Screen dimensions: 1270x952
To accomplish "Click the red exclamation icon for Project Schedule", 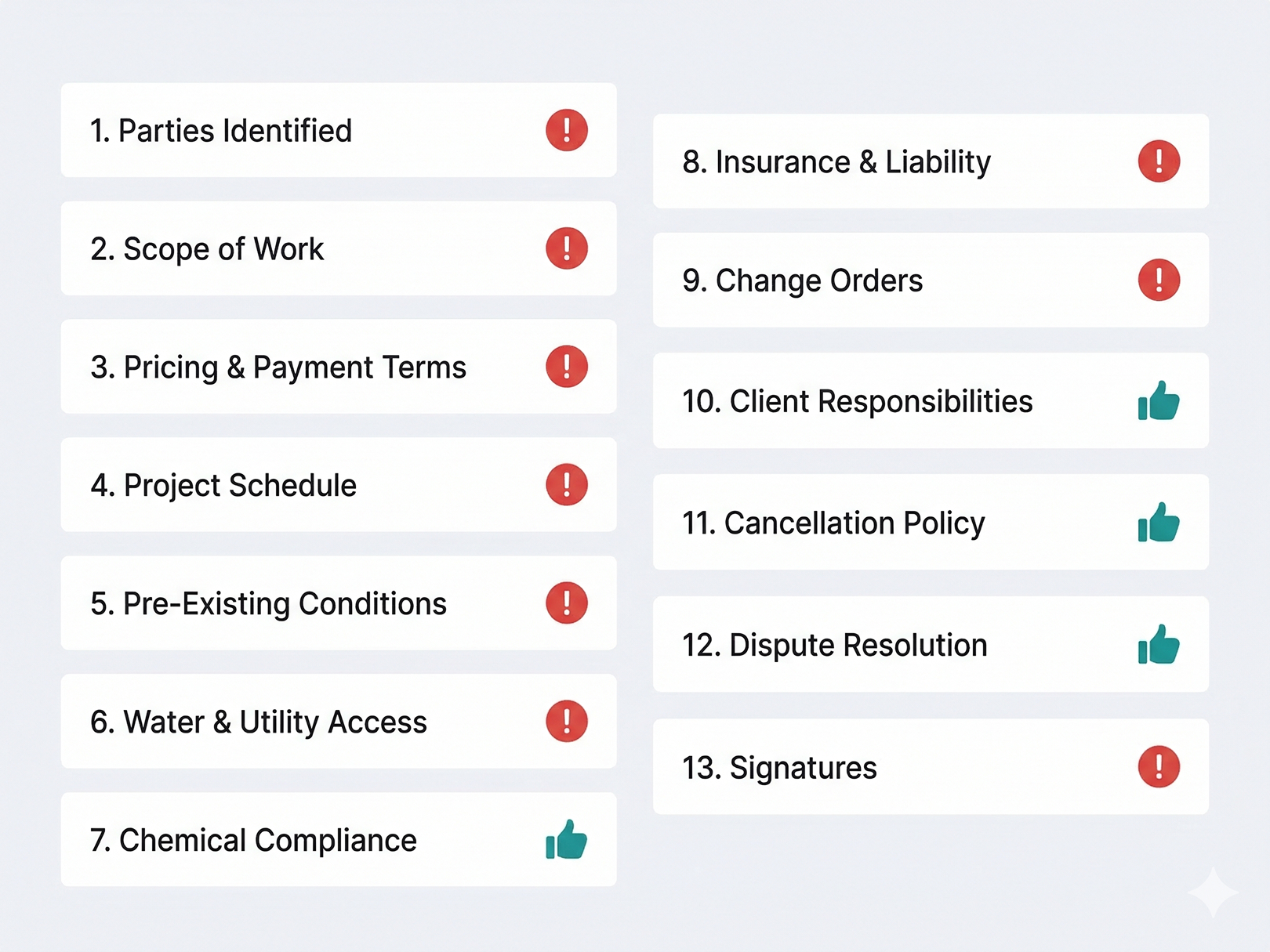I will [567, 484].
